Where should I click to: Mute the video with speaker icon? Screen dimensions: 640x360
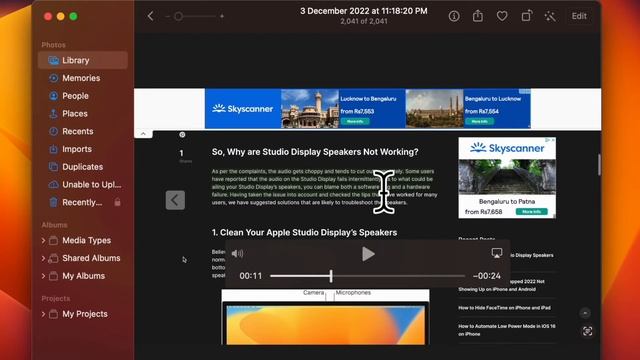[237, 254]
